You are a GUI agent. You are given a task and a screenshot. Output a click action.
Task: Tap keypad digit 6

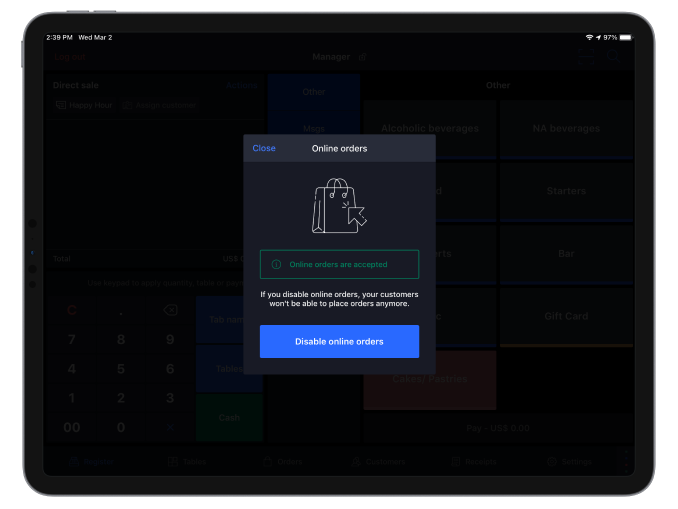click(x=170, y=369)
